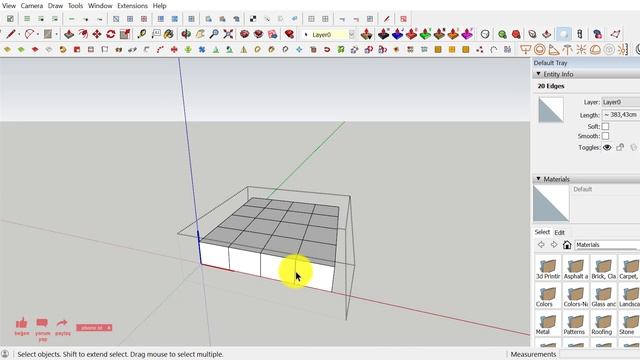The height and width of the screenshot is (360, 640).
Task: Enable the Smooth checkbox
Action: [x=605, y=136]
